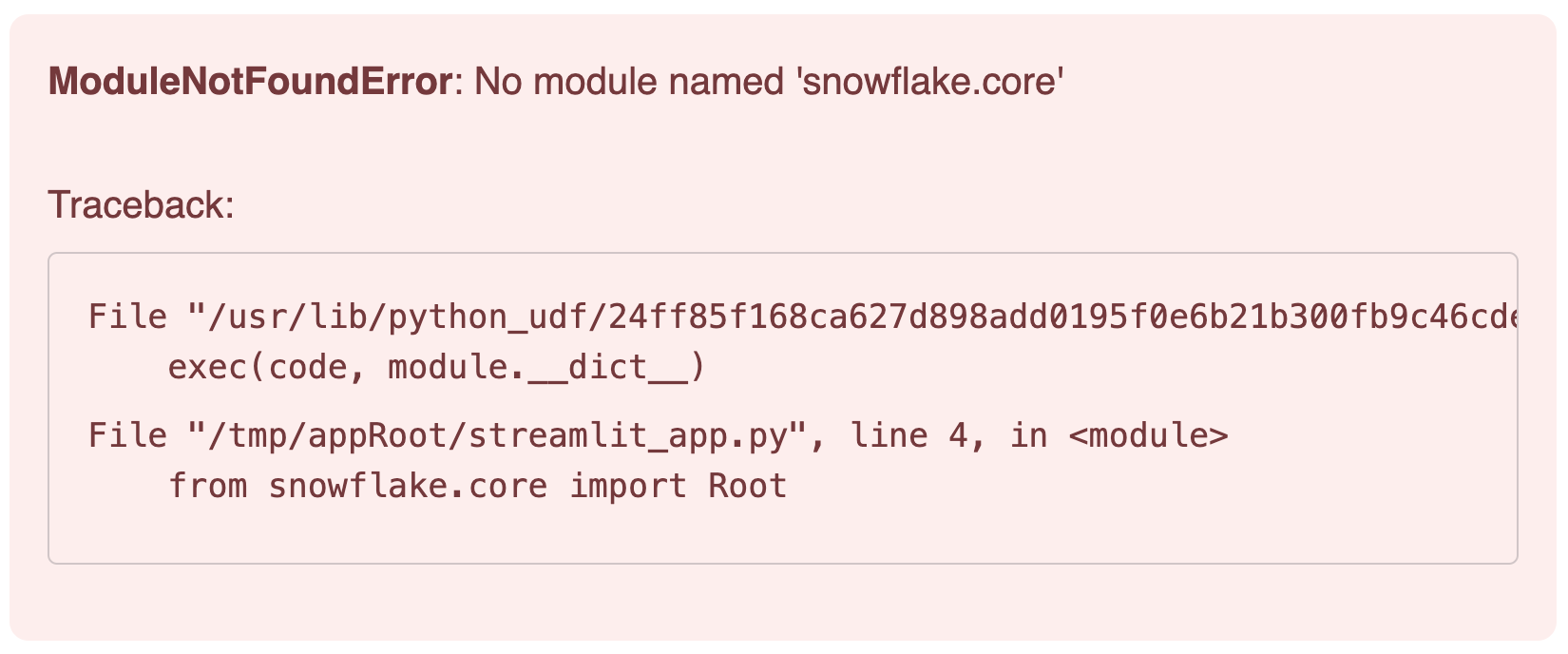Image resolution: width=1568 pixels, height=654 pixels.
Task: Click the 'exec' function call text
Action: (x=208, y=366)
